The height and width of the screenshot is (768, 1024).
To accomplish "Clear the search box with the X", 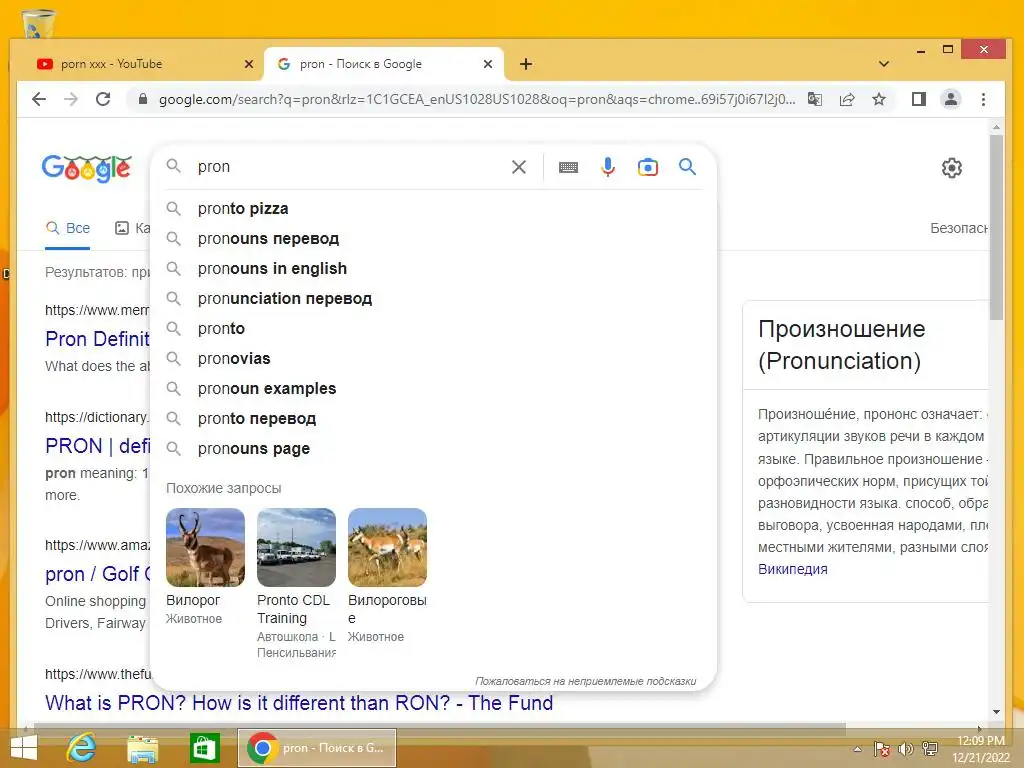I will coord(519,167).
